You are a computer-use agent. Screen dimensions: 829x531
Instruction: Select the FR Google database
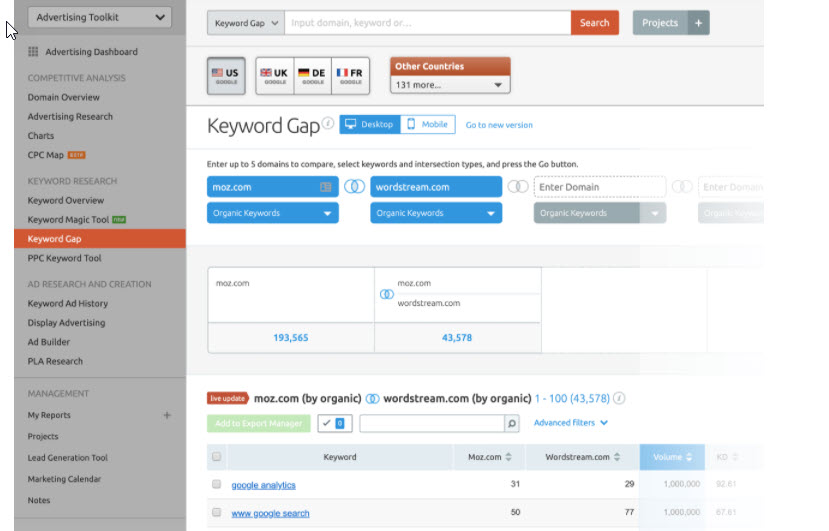(350, 76)
